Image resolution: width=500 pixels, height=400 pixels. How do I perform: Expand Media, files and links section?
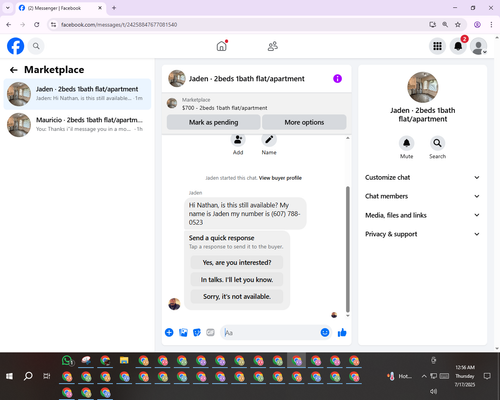click(x=422, y=215)
